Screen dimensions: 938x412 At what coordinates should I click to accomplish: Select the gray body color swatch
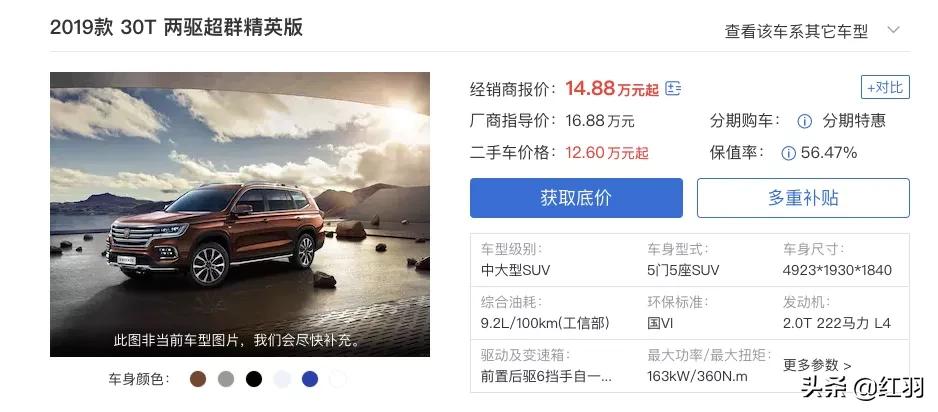(x=226, y=379)
